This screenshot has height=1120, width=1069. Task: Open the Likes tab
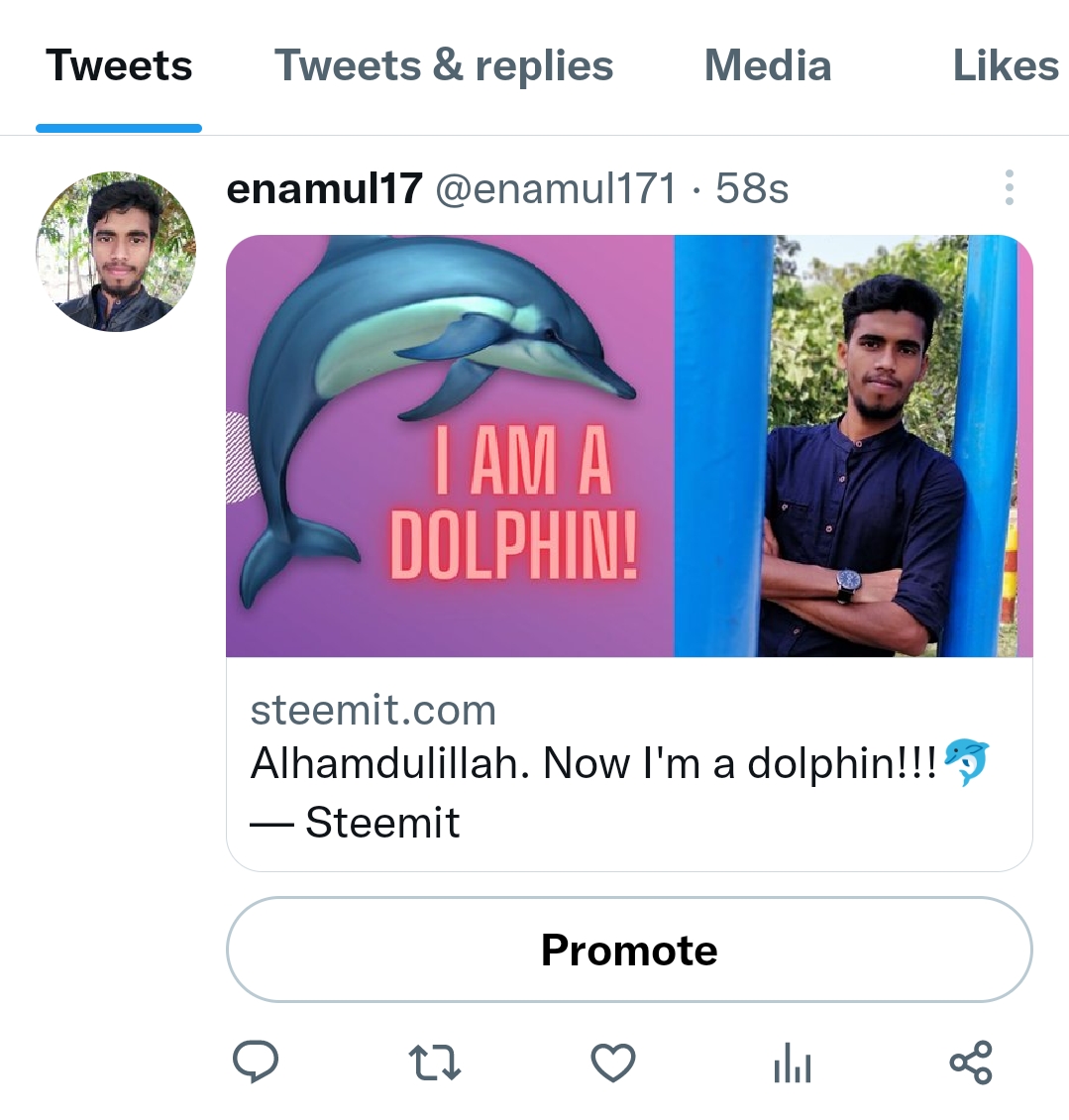1006,65
